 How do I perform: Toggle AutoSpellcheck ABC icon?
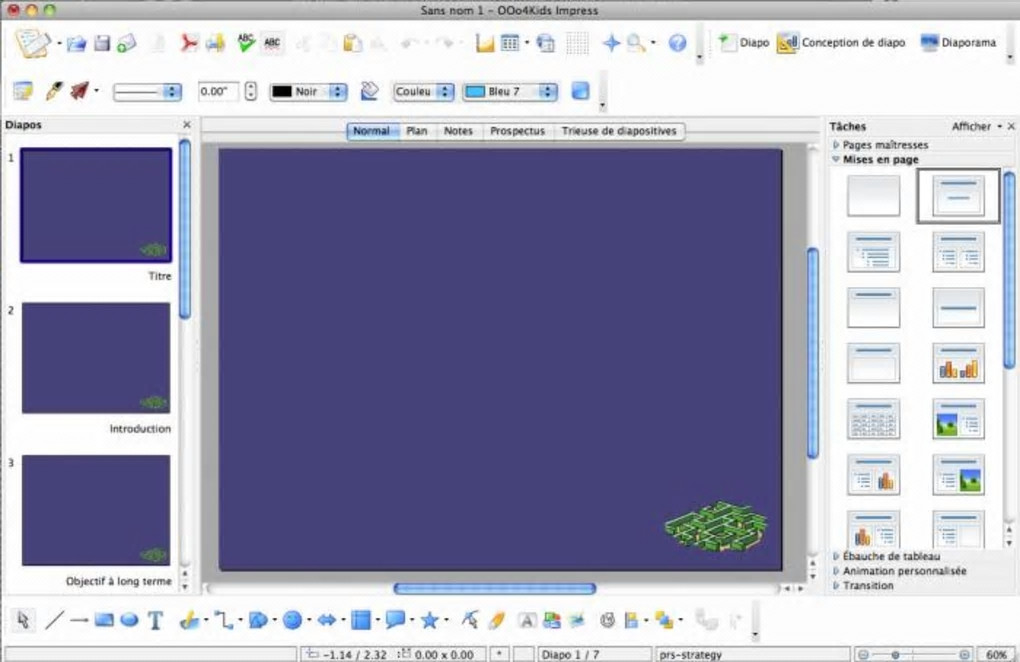(x=272, y=43)
